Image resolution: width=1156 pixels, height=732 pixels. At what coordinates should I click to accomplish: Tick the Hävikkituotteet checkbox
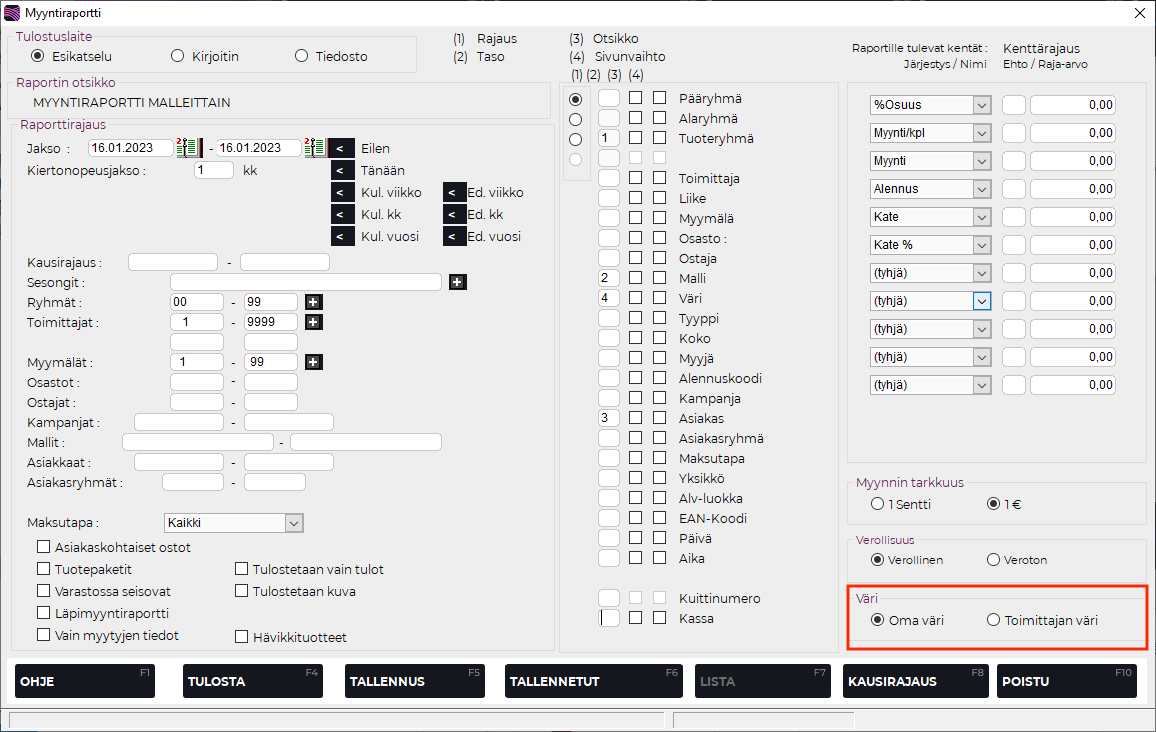[x=241, y=637]
